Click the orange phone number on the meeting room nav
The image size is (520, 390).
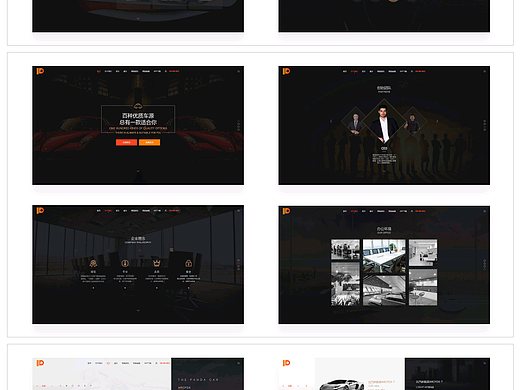point(174,211)
